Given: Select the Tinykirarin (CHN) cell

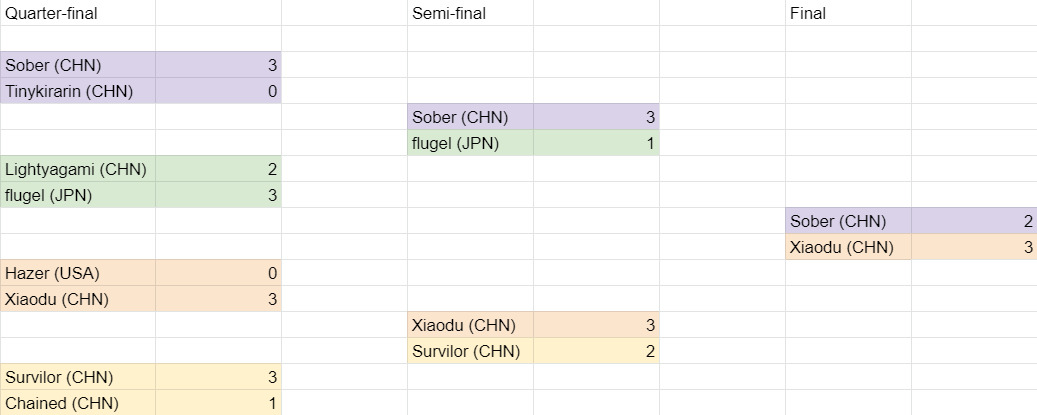Looking at the screenshot, I should [x=69, y=91].
